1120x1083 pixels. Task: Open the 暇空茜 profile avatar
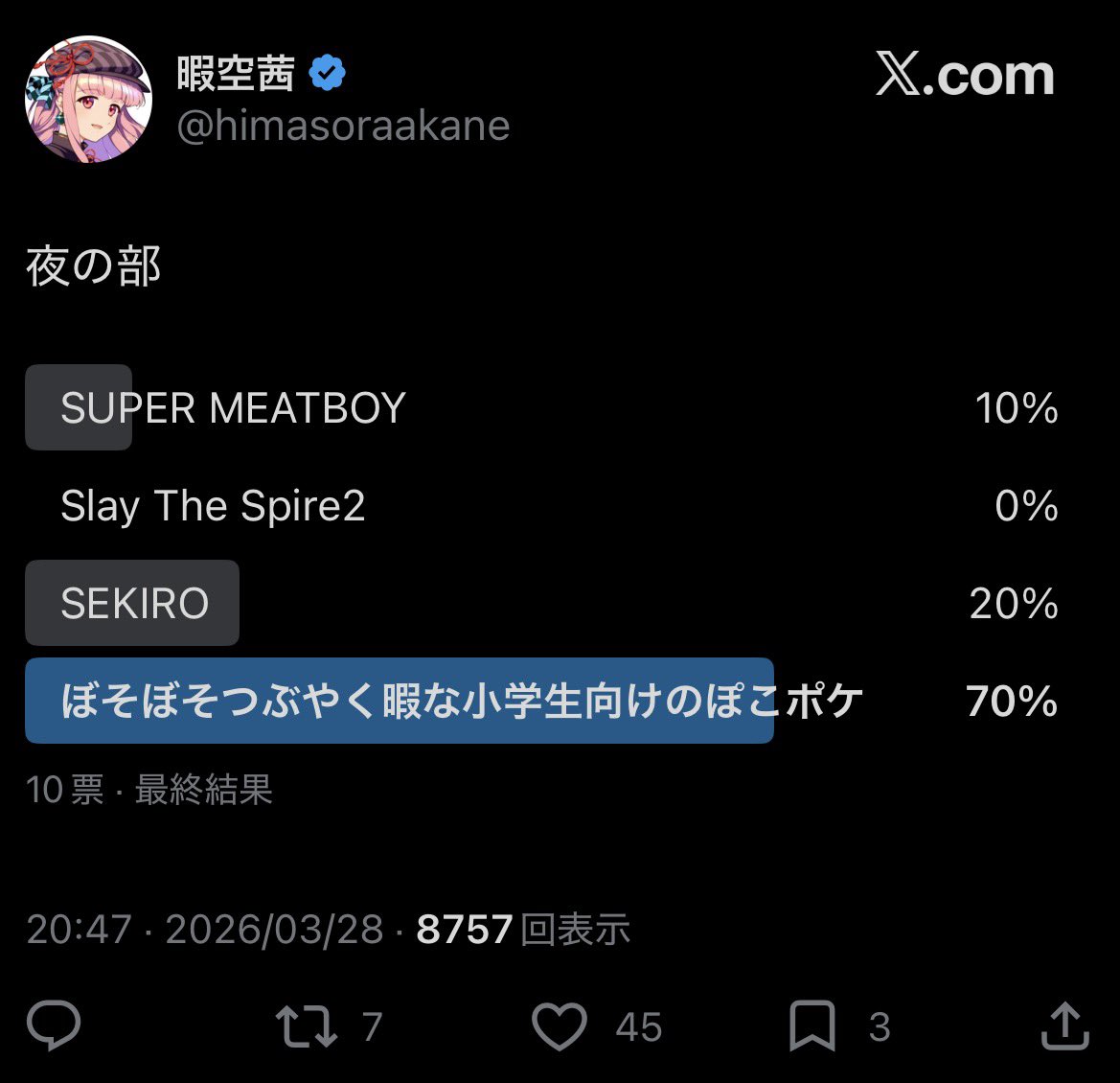(88, 100)
